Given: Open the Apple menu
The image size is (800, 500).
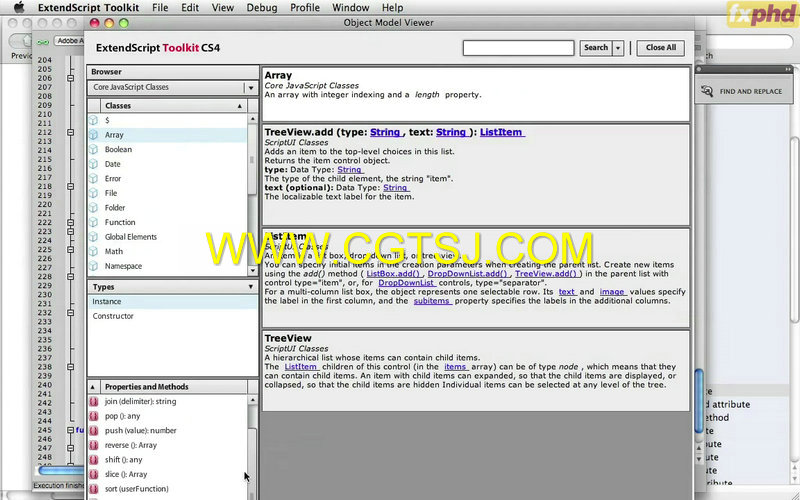Looking at the screenshot, I should [x=19, y=7].
